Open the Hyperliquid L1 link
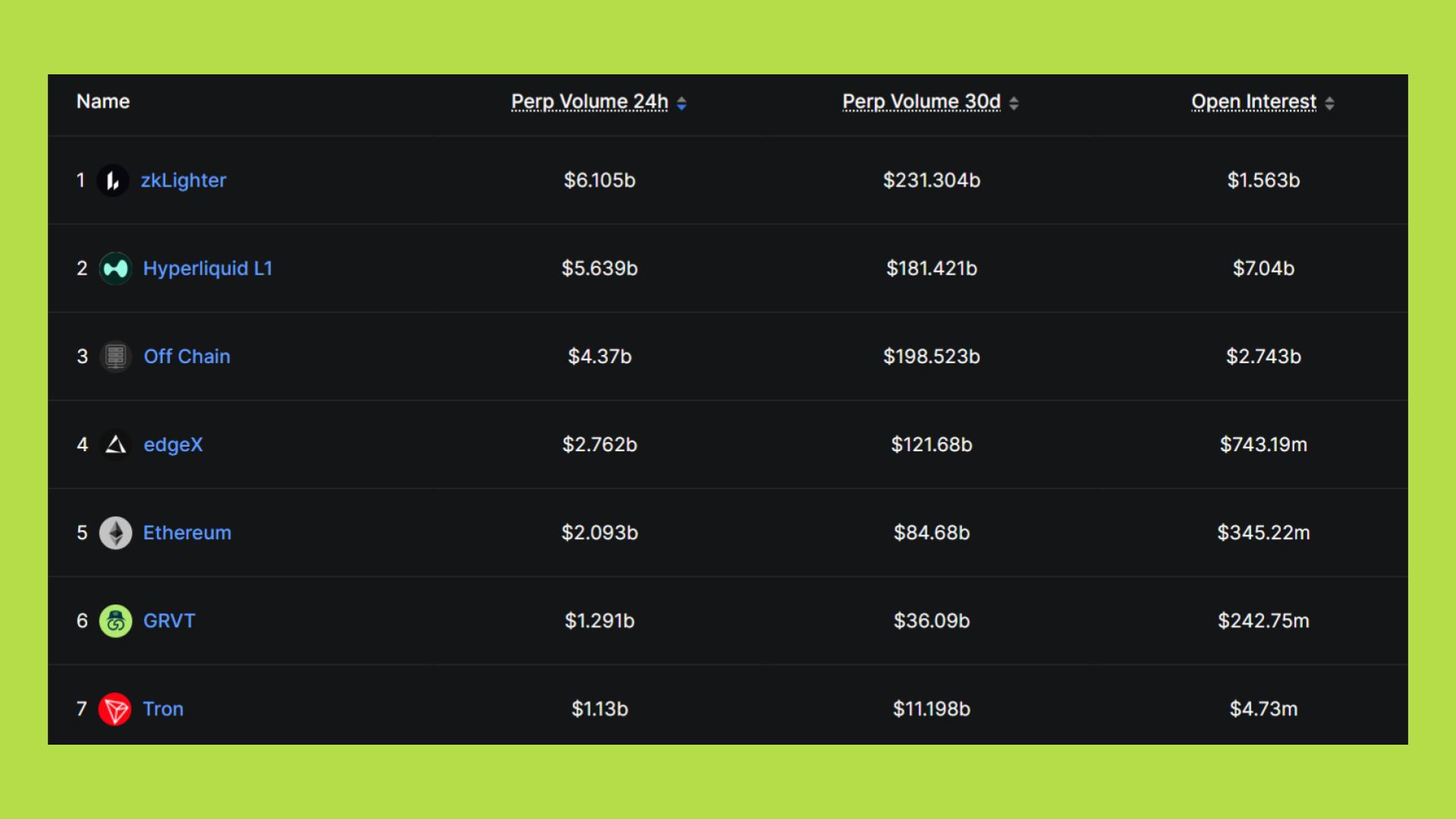Screen dimensions: 1456x819 (208, 268)
